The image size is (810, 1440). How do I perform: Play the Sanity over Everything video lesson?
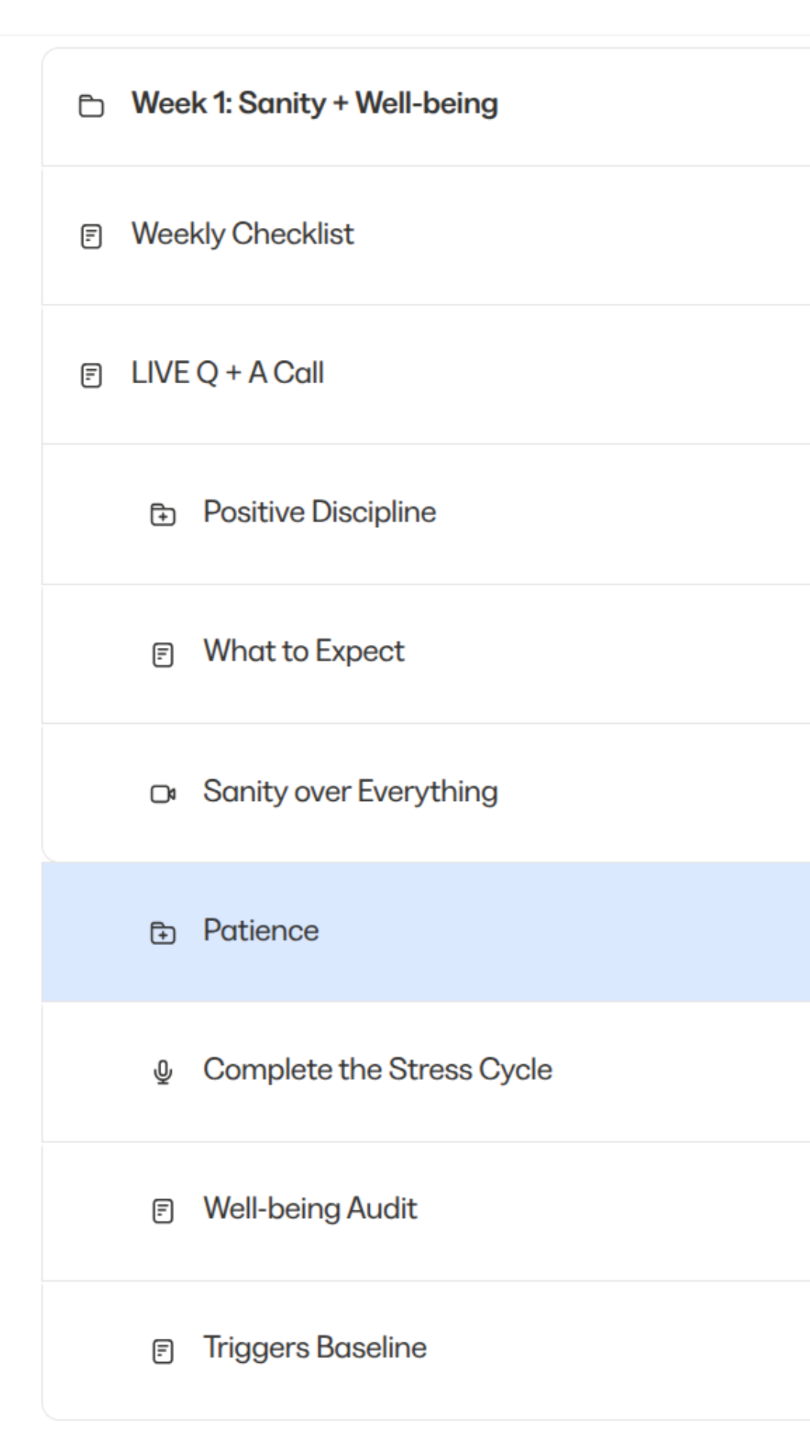click(350, 791)
